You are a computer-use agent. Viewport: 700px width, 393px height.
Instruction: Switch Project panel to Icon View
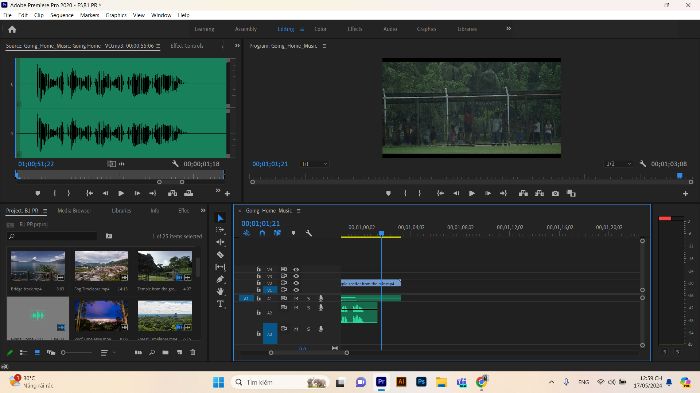coord(37,352)
